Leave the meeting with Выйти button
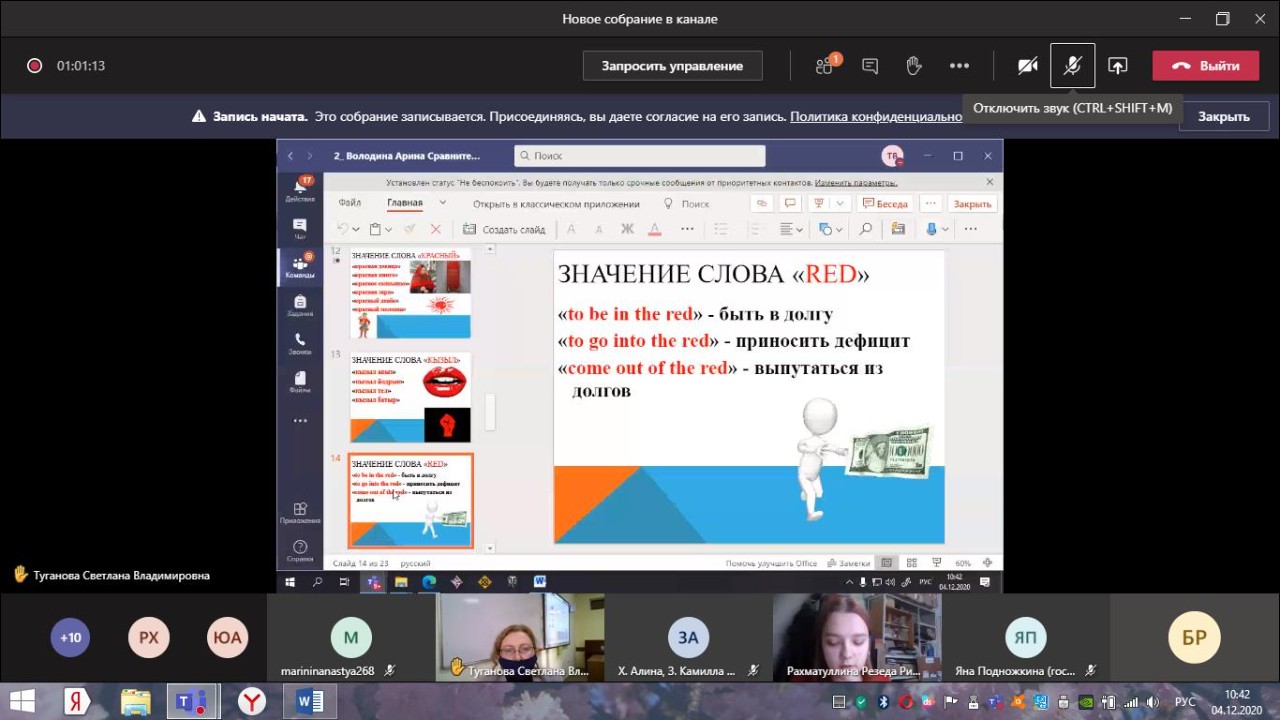 pos(1205,66)
